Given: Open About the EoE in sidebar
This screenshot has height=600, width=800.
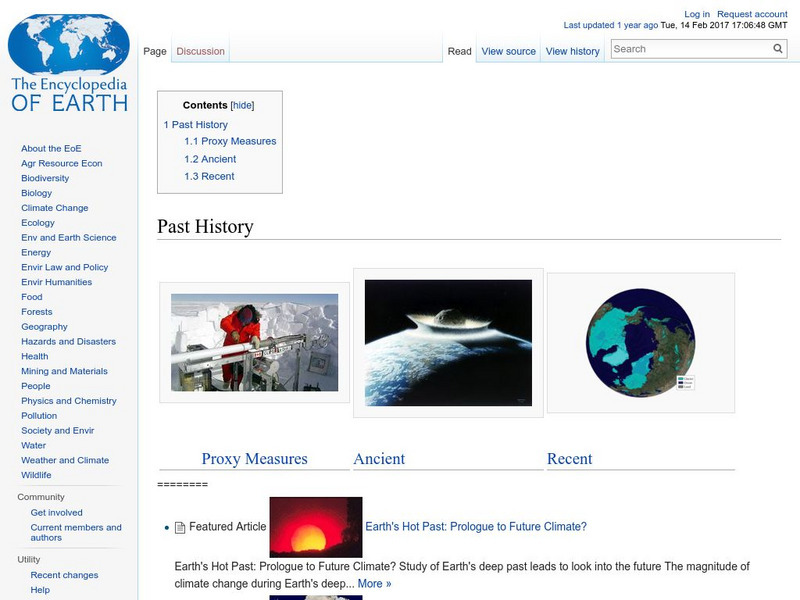Looking at the screenshot, I should [51, 148].
